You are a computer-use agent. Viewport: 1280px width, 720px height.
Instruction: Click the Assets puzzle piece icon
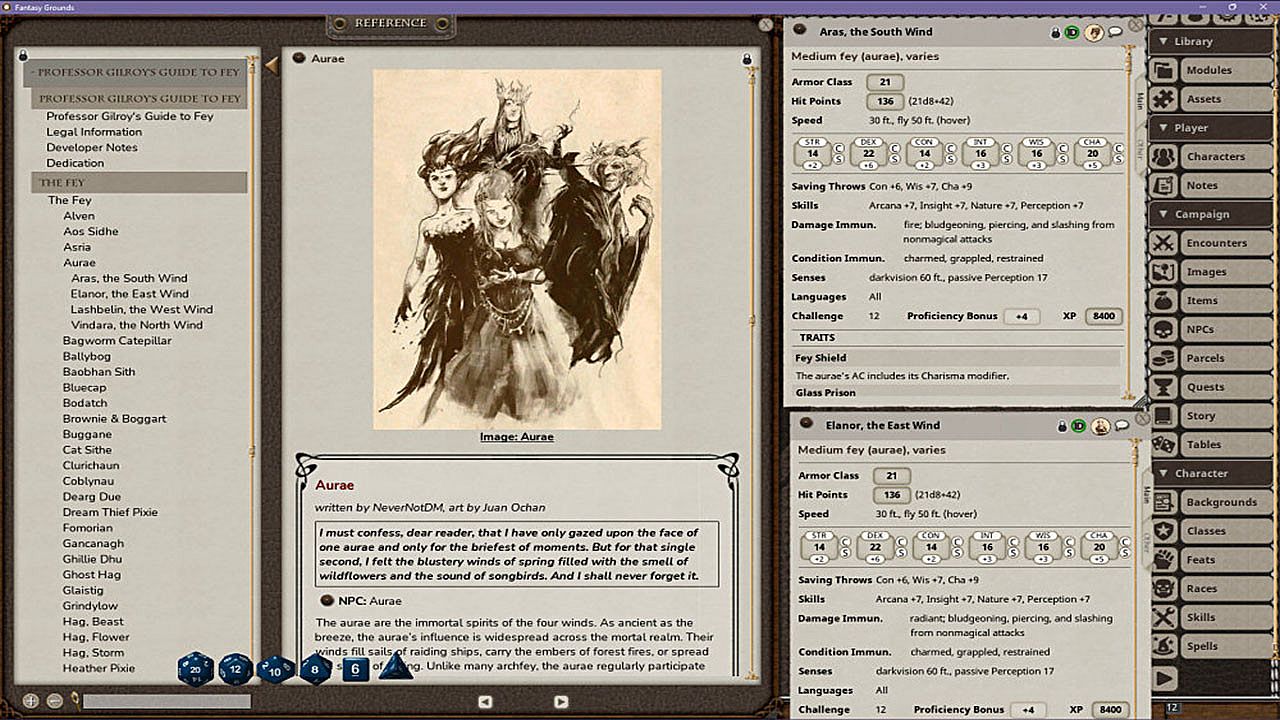(x=1163, y=99)
